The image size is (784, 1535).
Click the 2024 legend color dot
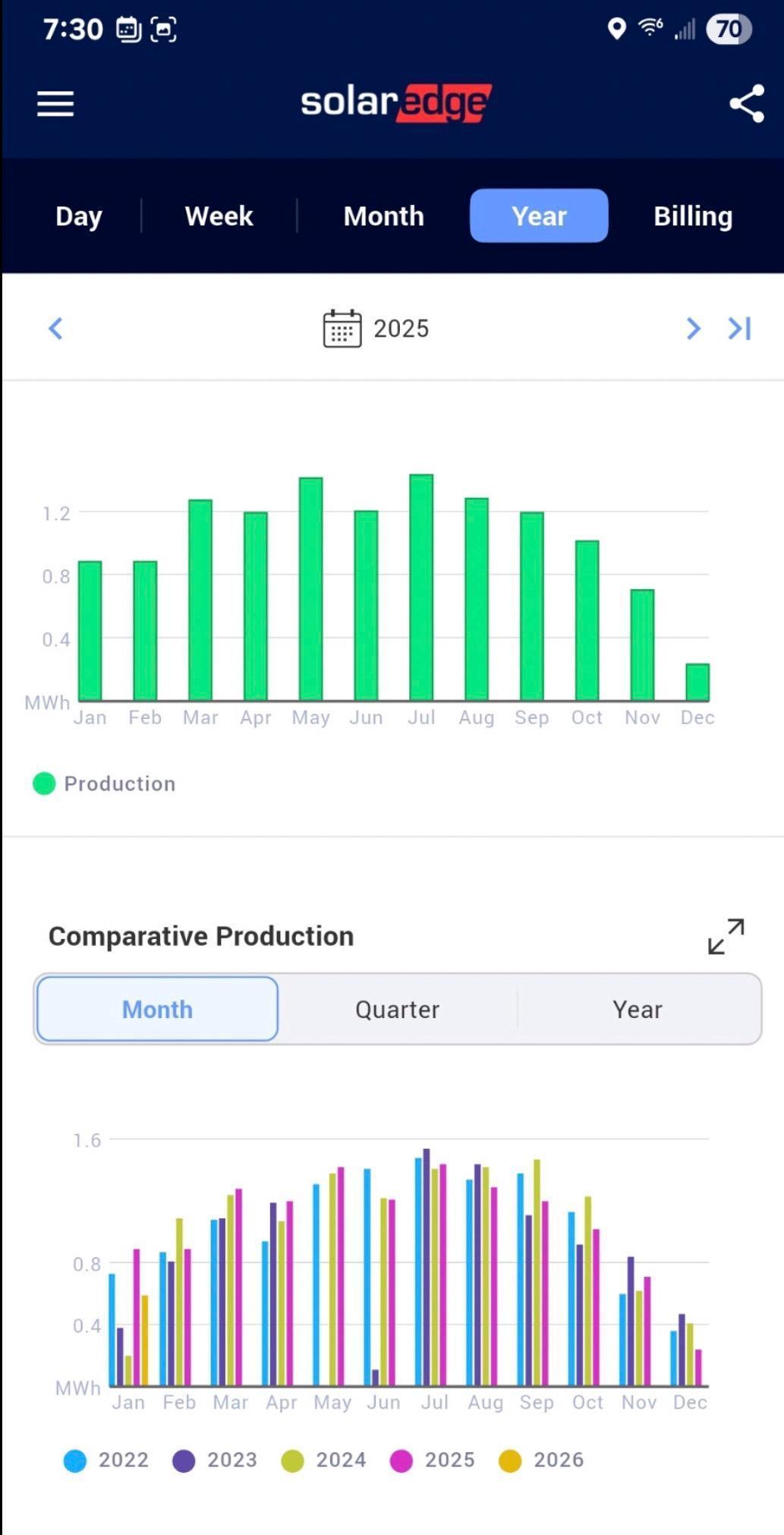point(292,1461)
